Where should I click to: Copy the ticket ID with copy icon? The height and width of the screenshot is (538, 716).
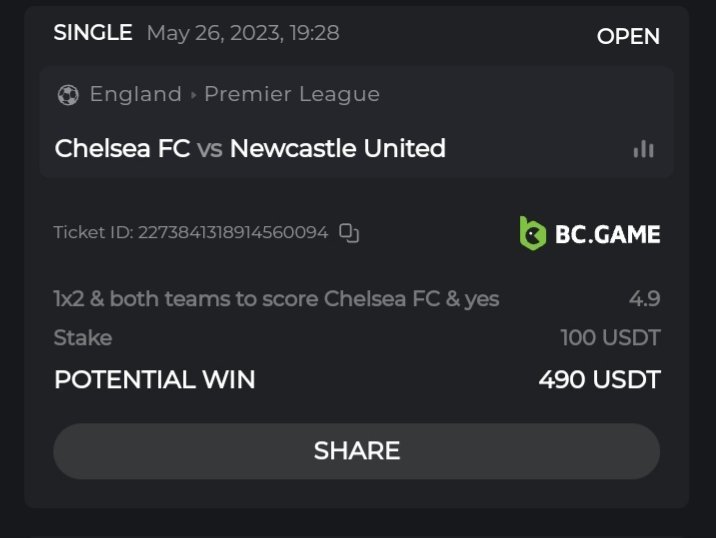349,233
